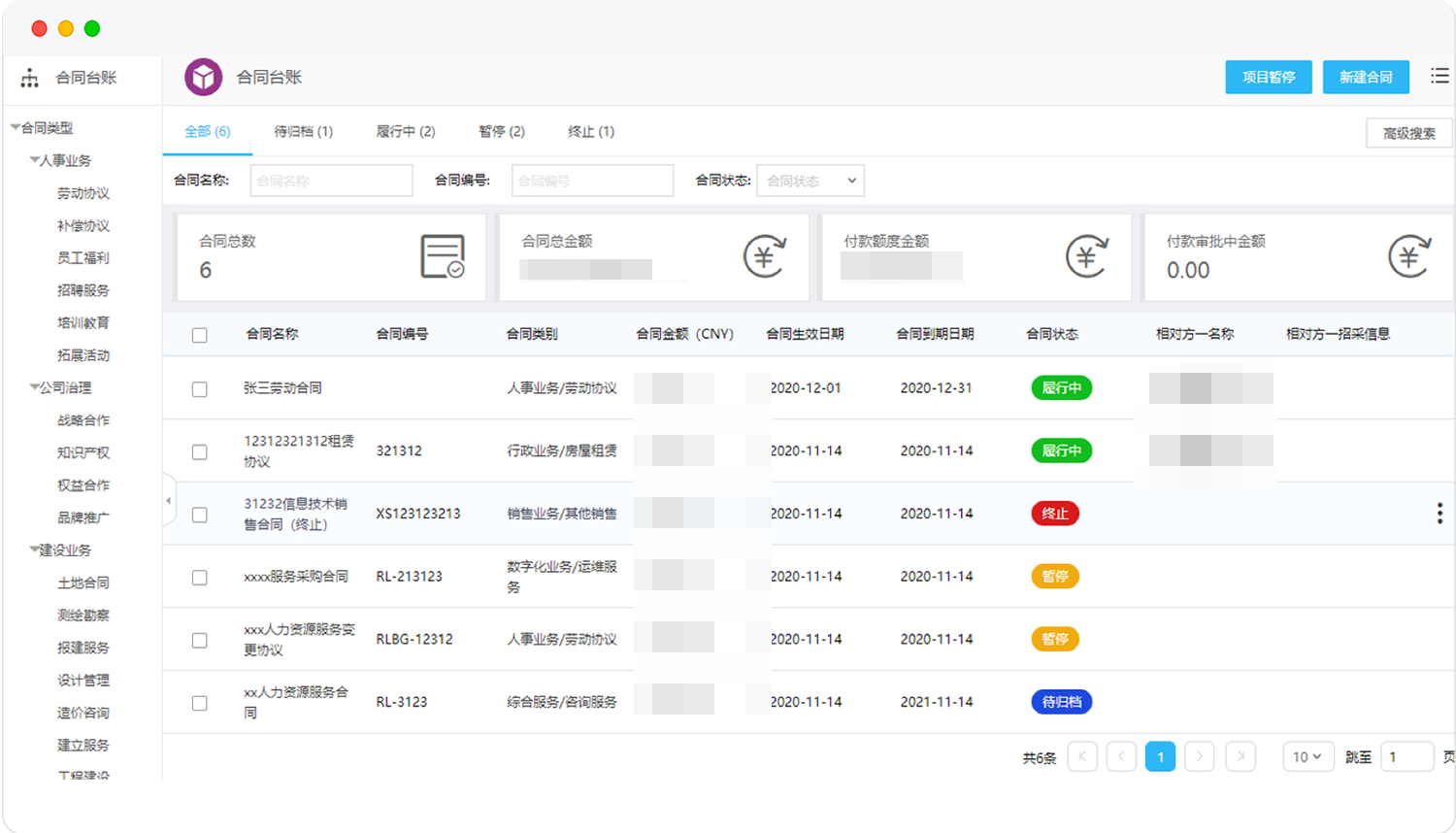Image resolution: width=1456 pixels, height=833 pixels.
Task: Select 劳动协议 in the sidebar tree
Action: [x=83, y=193]
